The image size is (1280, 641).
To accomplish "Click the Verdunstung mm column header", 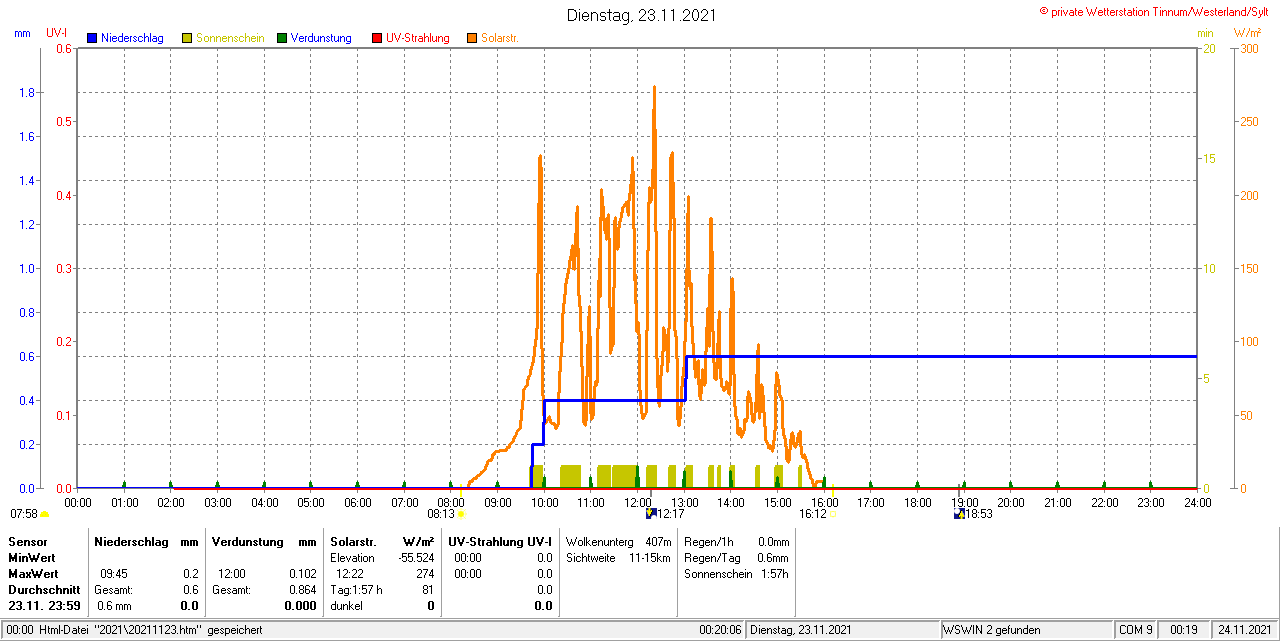I will click(x=264, y=542).
